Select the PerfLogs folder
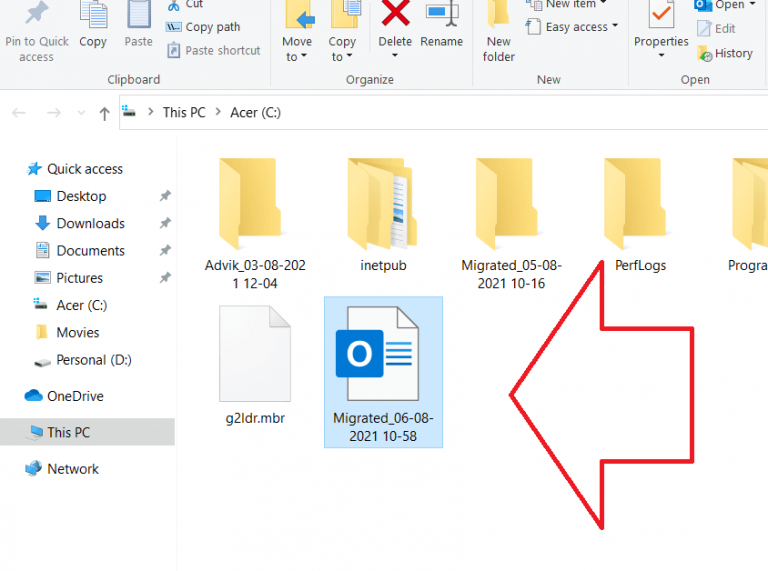Viewport: 768px width, 571px height. 640,215
